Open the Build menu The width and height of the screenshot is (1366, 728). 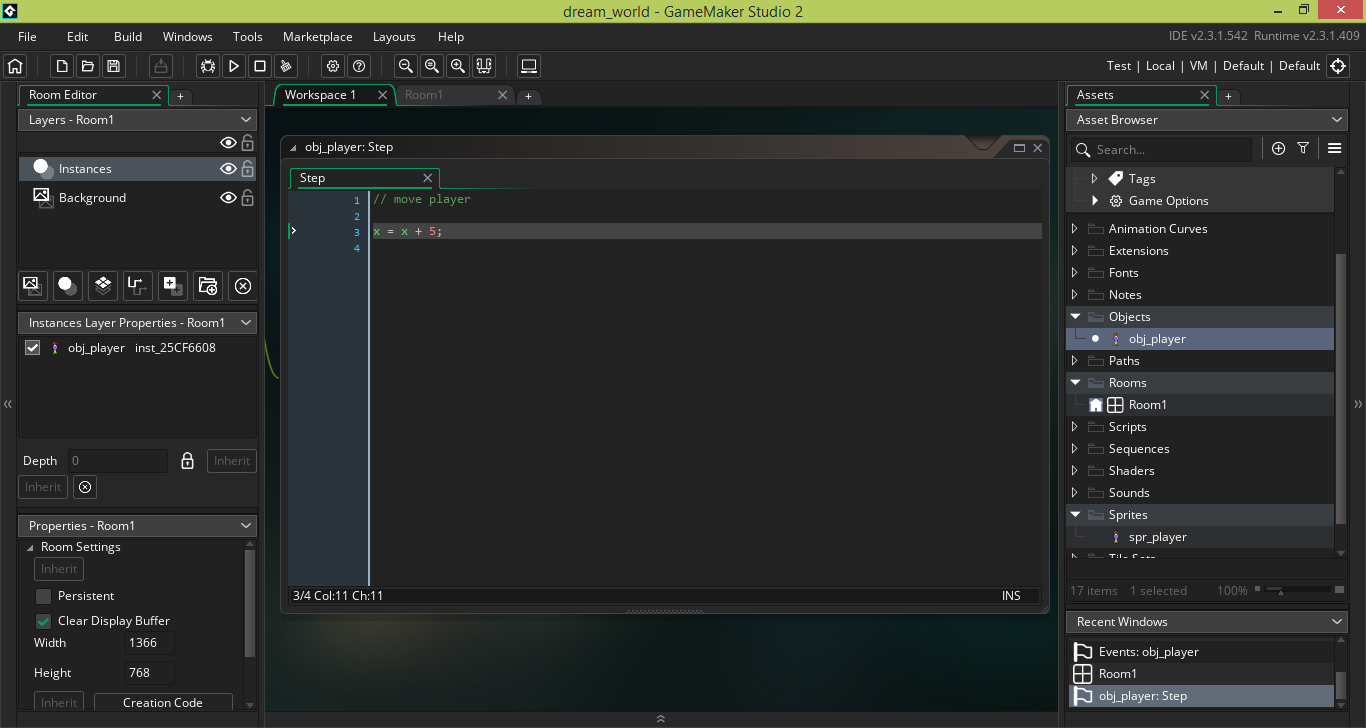(x=128, y=37)
